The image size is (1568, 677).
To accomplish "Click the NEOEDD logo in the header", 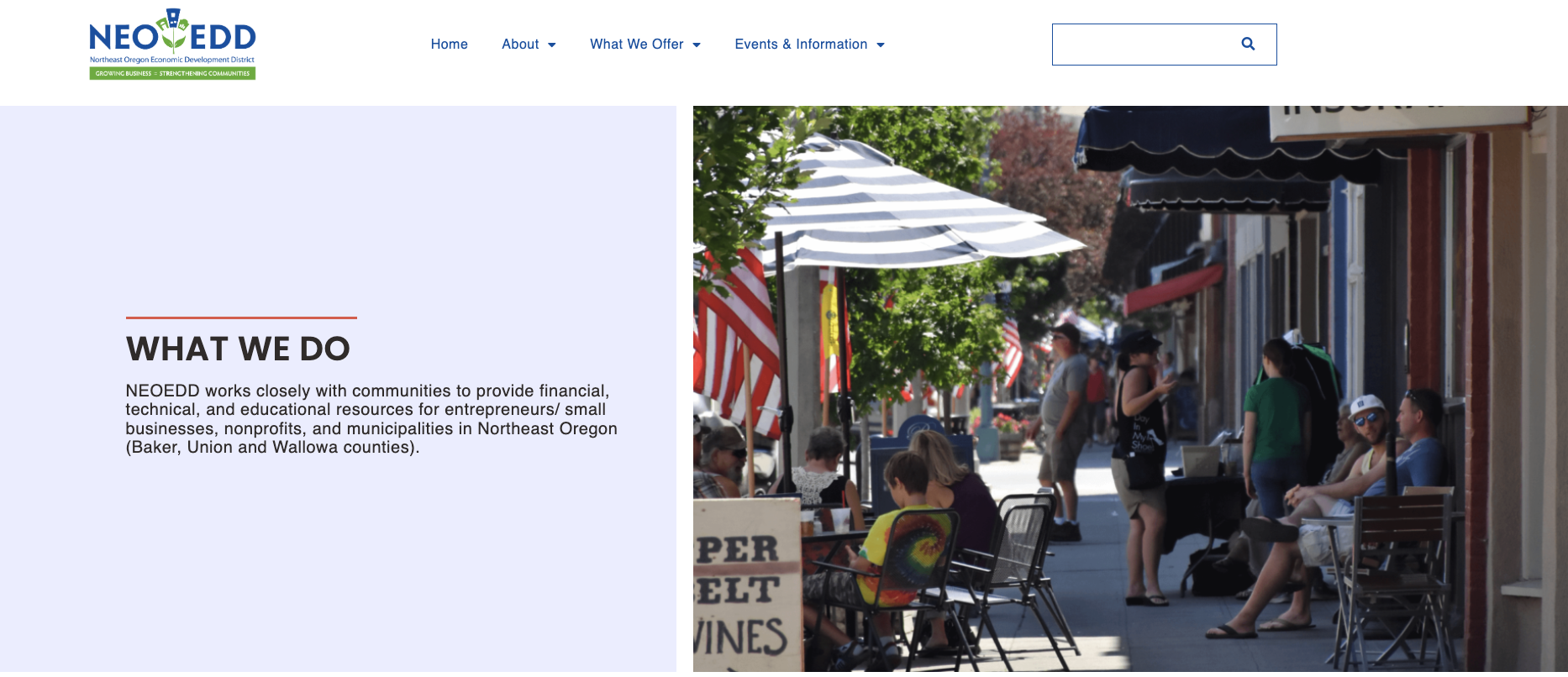I will 172,45.
